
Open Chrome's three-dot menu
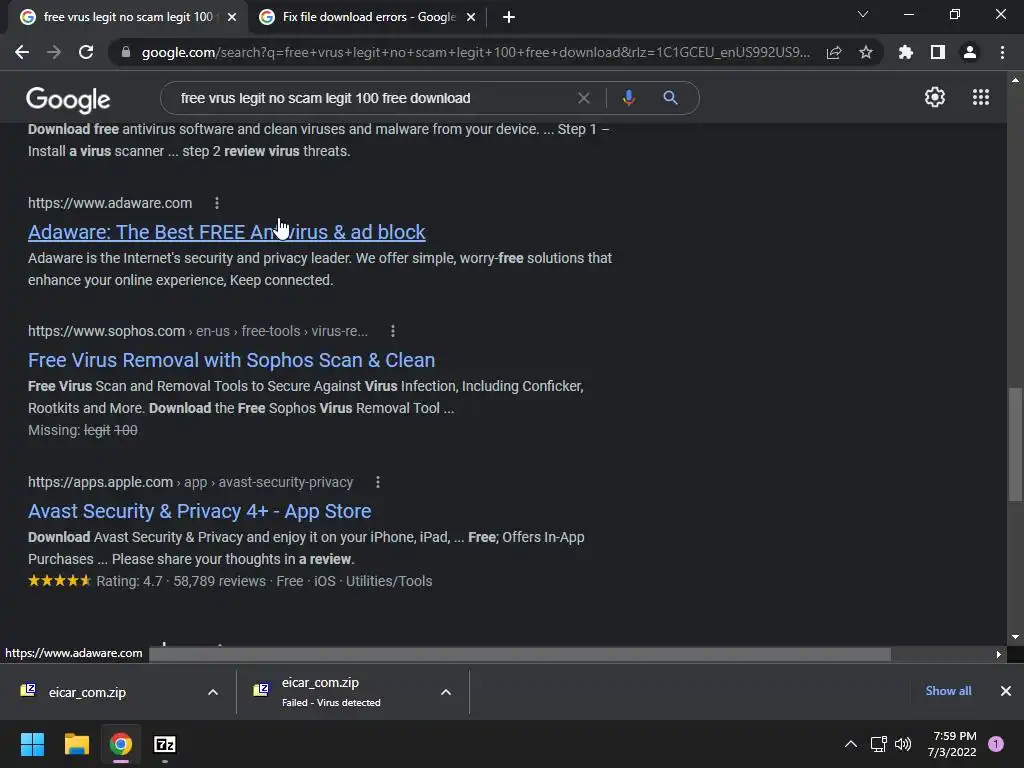click(x=1002, y=52)
